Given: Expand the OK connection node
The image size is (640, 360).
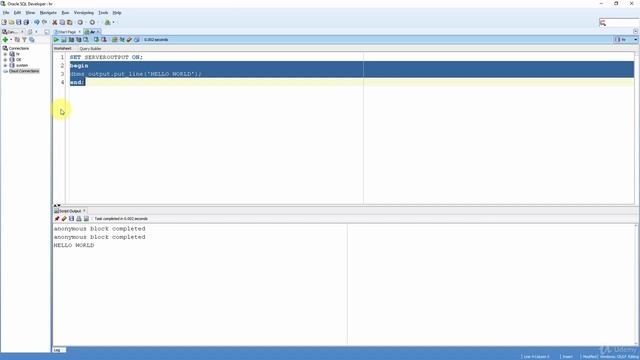Looking at the screenshot, I should click(5, 60).
